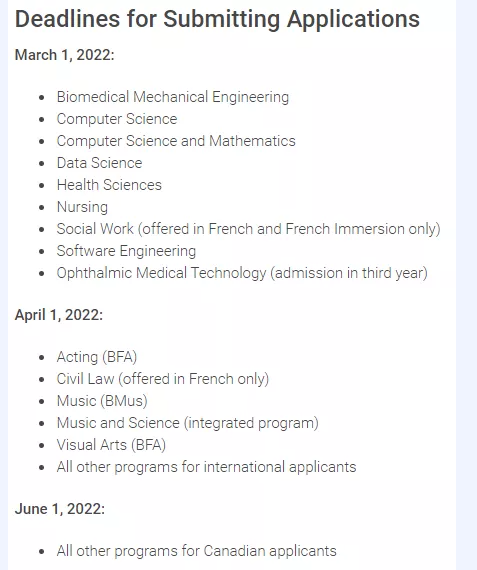
Task: Click All other programs for Canadian applicants
Action: 197,551
